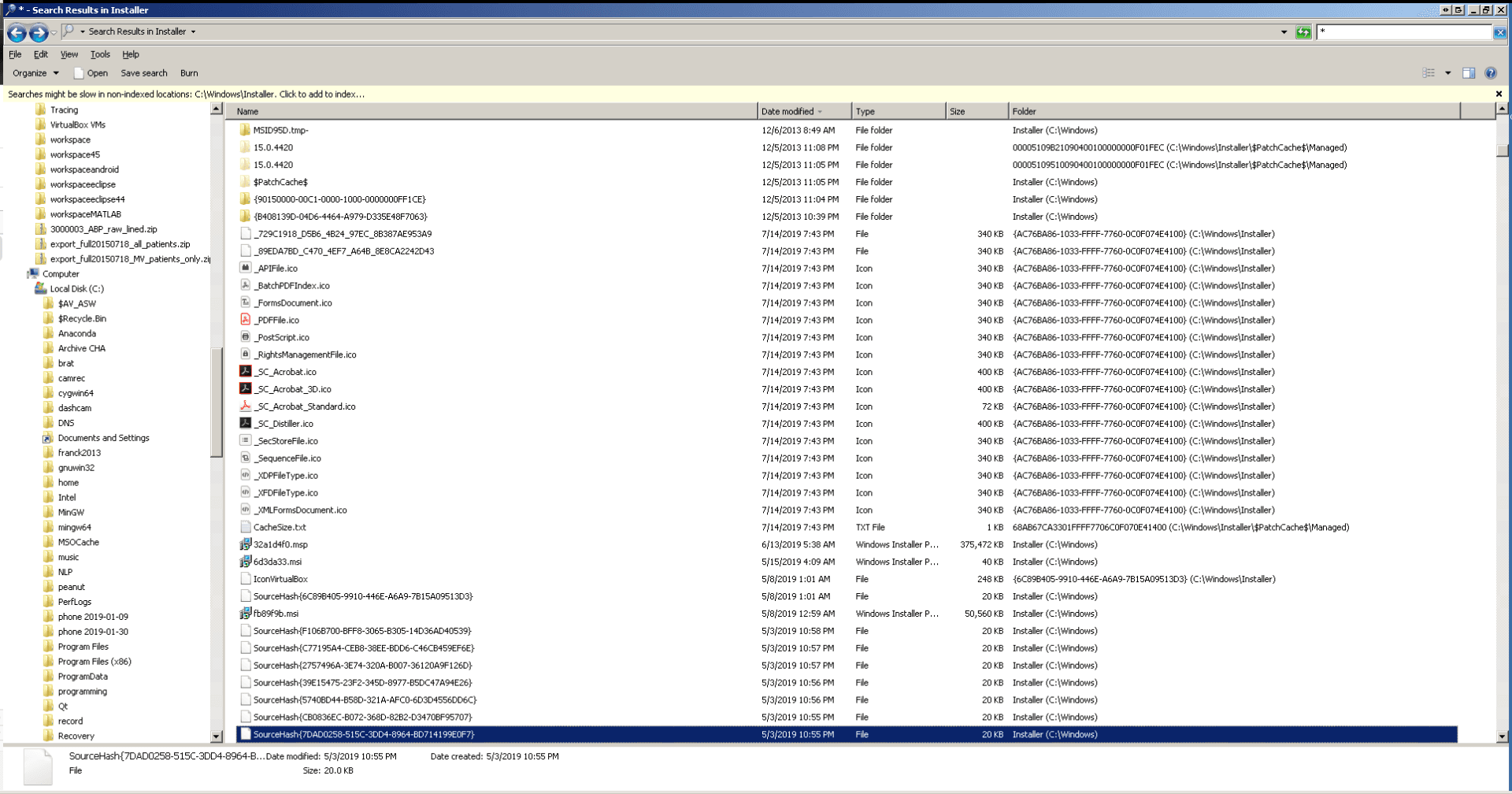Screen dimensions: 1512x794
Task: Click the Burn toolbar button
Action: pyautogui.click(x=189, y=73)
